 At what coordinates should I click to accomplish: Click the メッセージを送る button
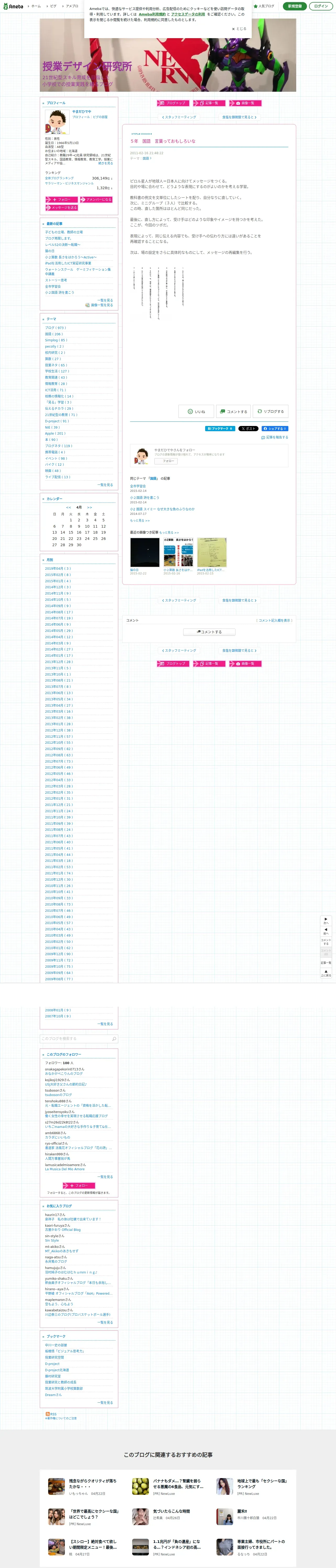coord(61,207)
